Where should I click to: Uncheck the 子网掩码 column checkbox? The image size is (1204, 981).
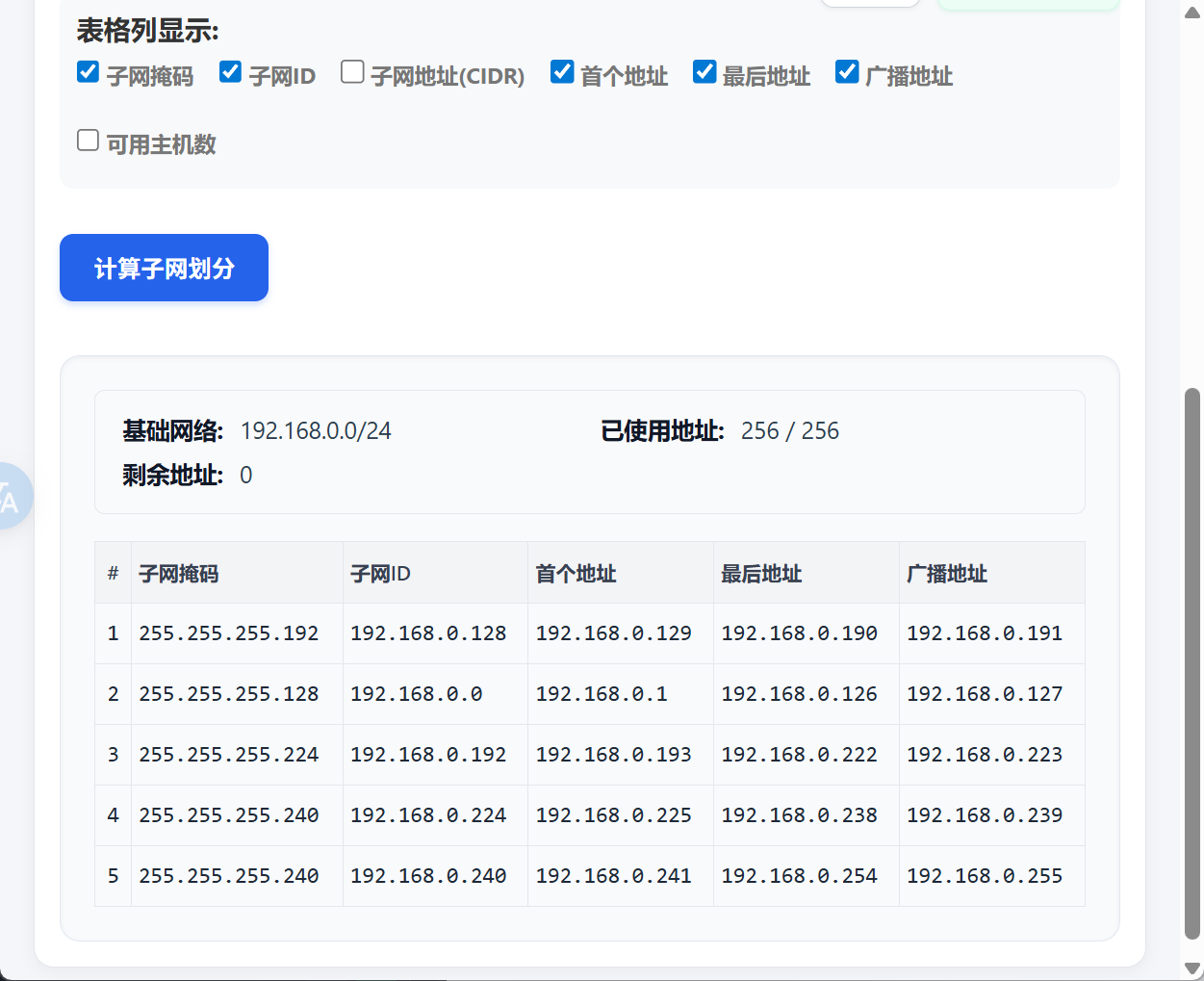88,72
